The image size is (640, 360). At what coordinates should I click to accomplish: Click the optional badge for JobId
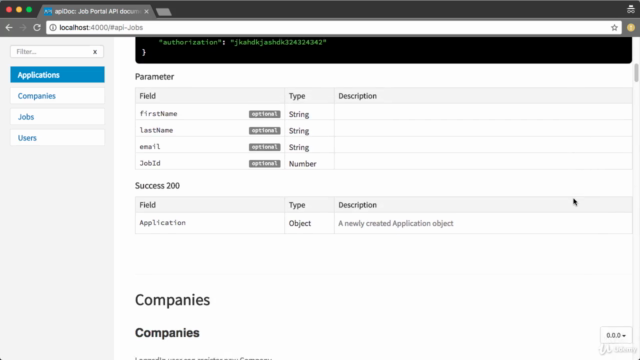point(264,163)
